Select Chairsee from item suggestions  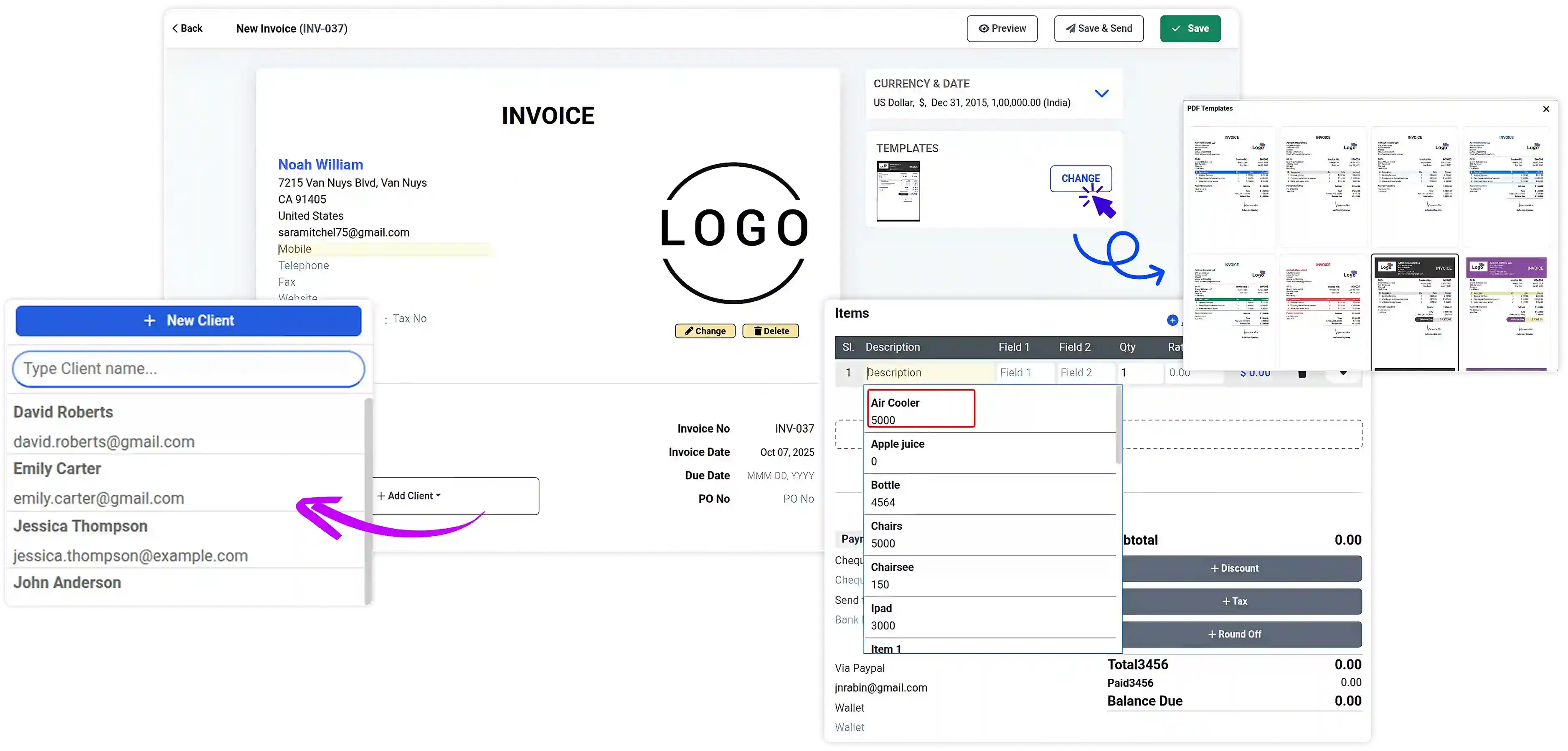(x=990, y=575)
